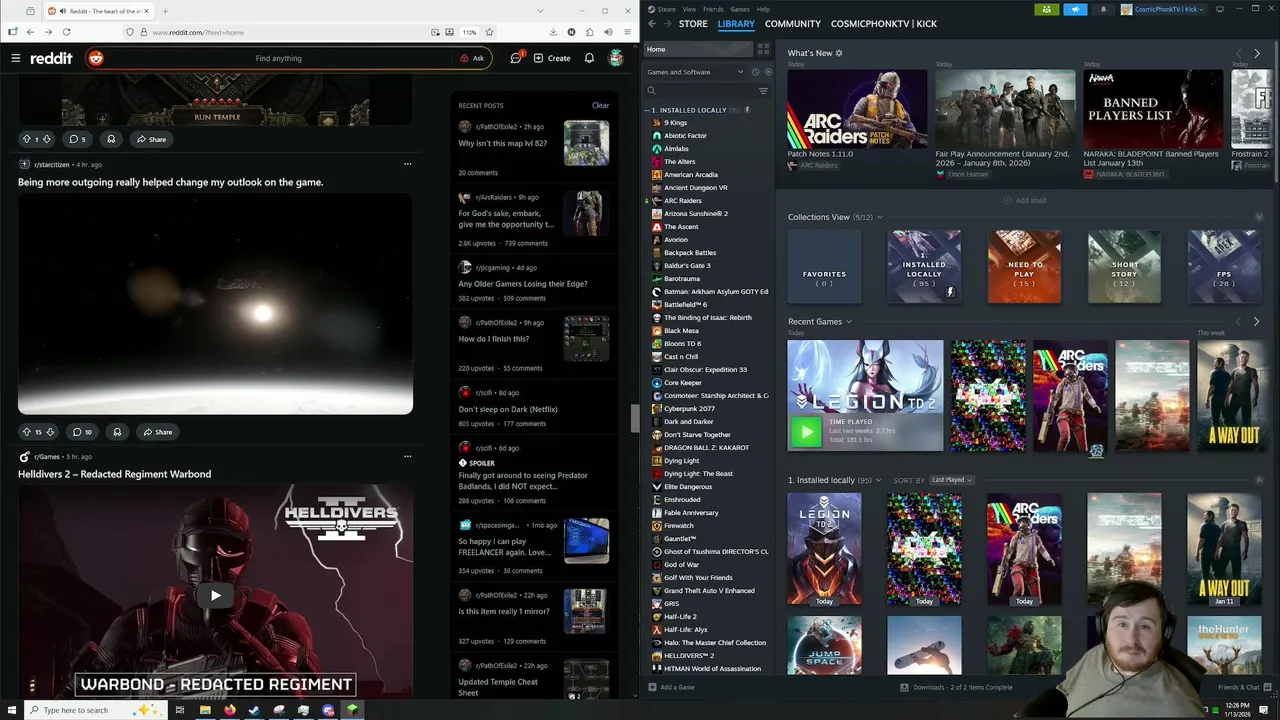Viewport: 1280px width, 720px height.
Task: Open advanced filters icon in Steam library search
Action: pos(763,91)
